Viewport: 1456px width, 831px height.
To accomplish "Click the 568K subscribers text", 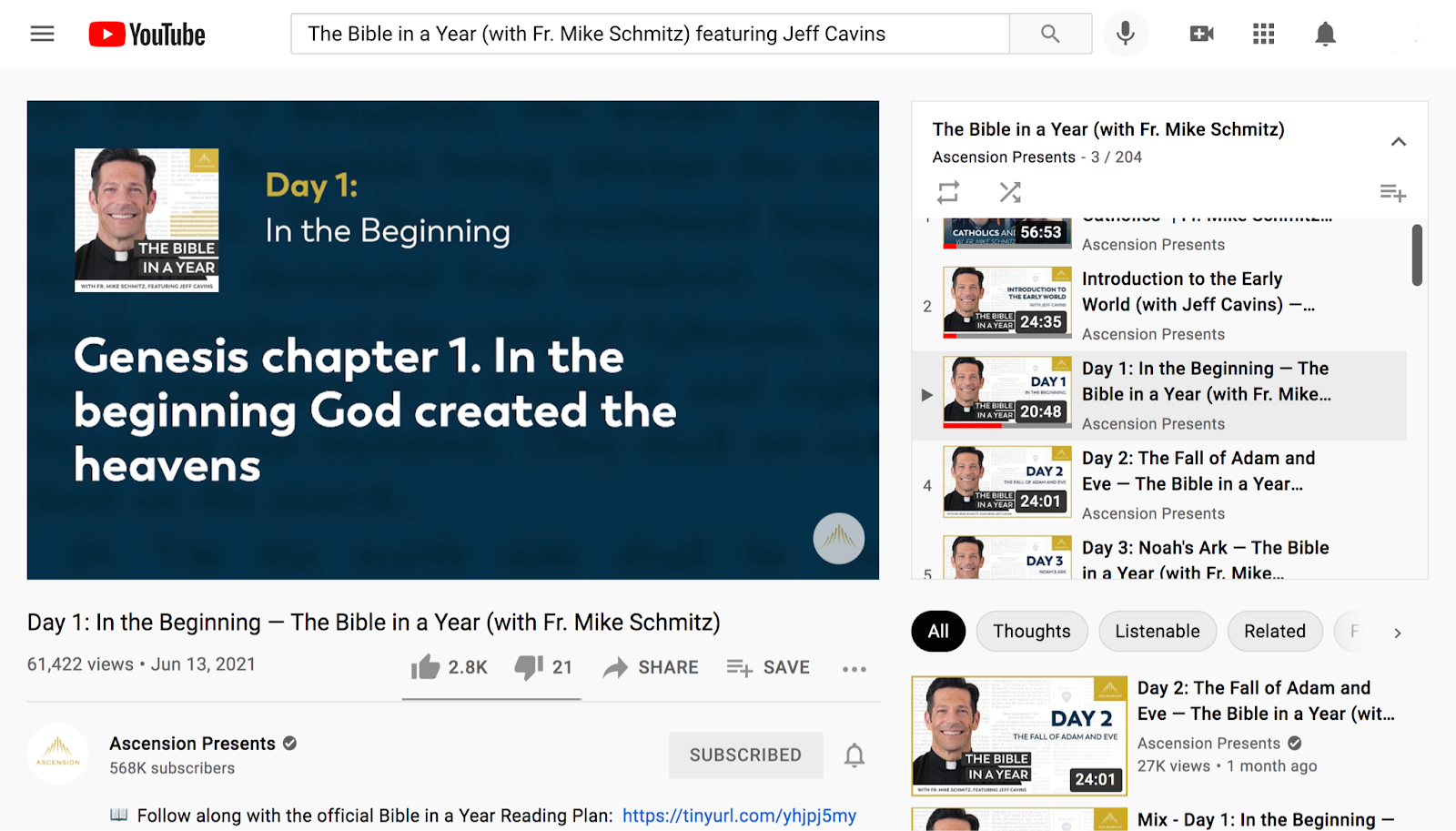I will tap(172, 768).
